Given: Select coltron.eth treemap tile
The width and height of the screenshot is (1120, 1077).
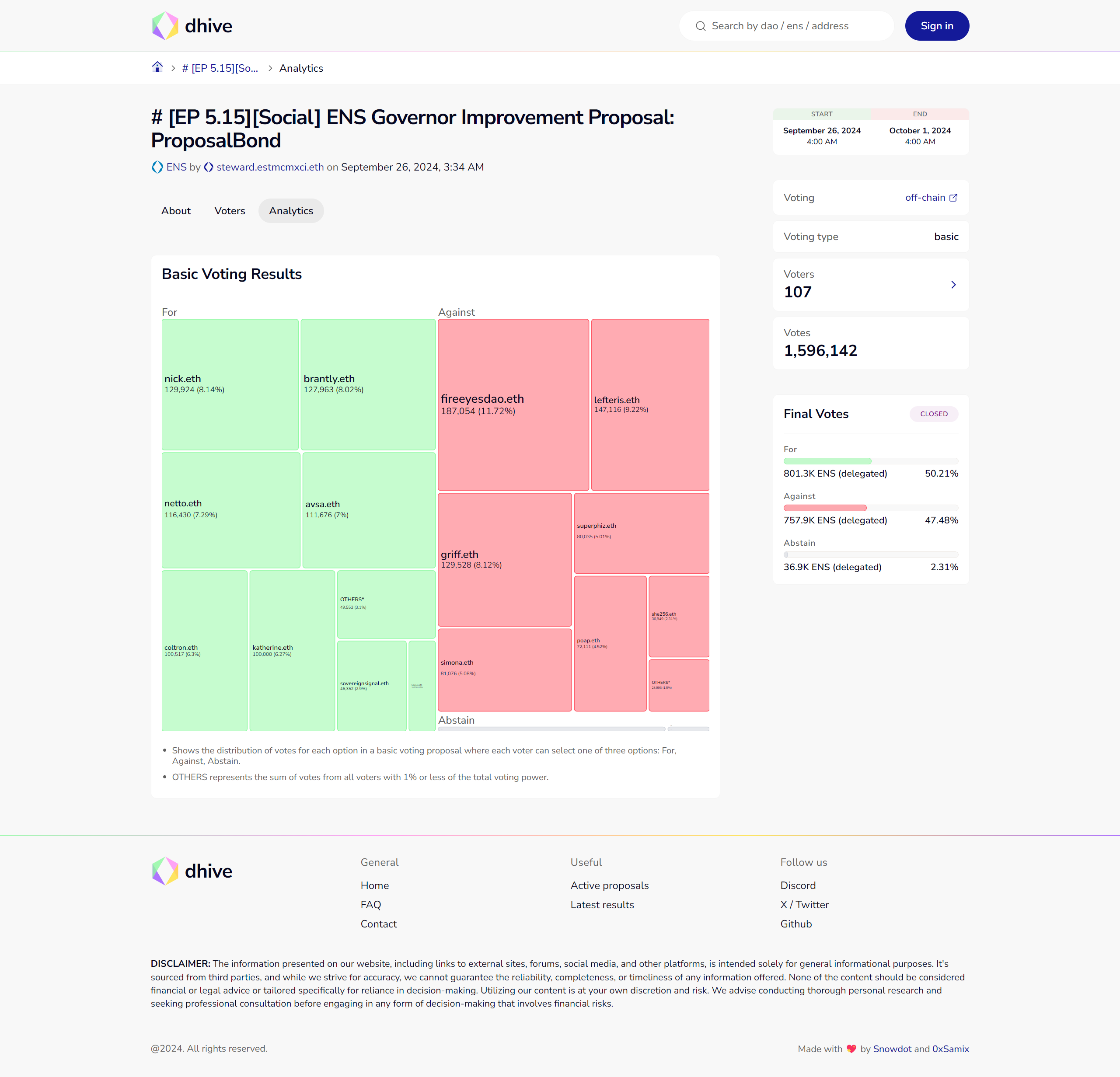Looking at the screenshot, I should [205, 650].
